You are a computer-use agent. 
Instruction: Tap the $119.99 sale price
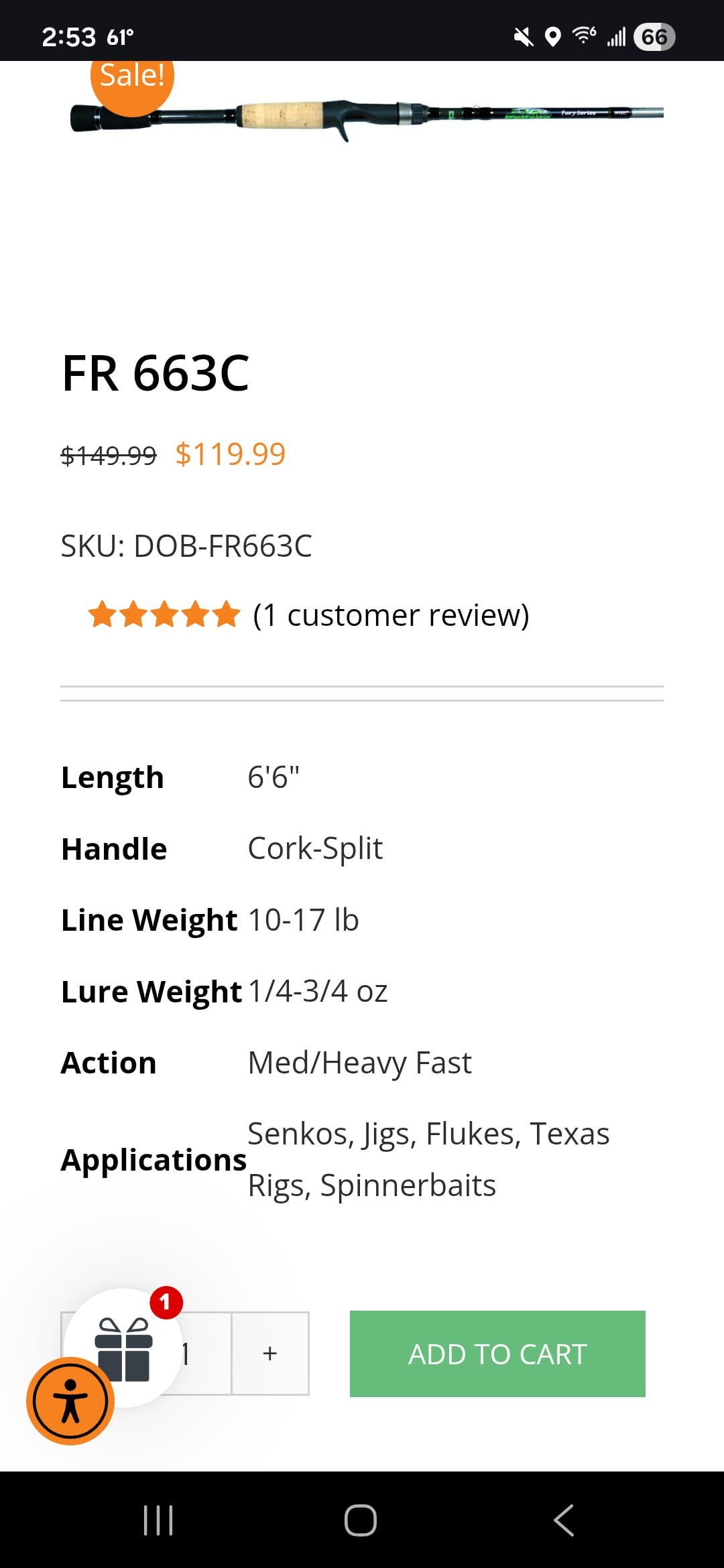tap(231, 454)
